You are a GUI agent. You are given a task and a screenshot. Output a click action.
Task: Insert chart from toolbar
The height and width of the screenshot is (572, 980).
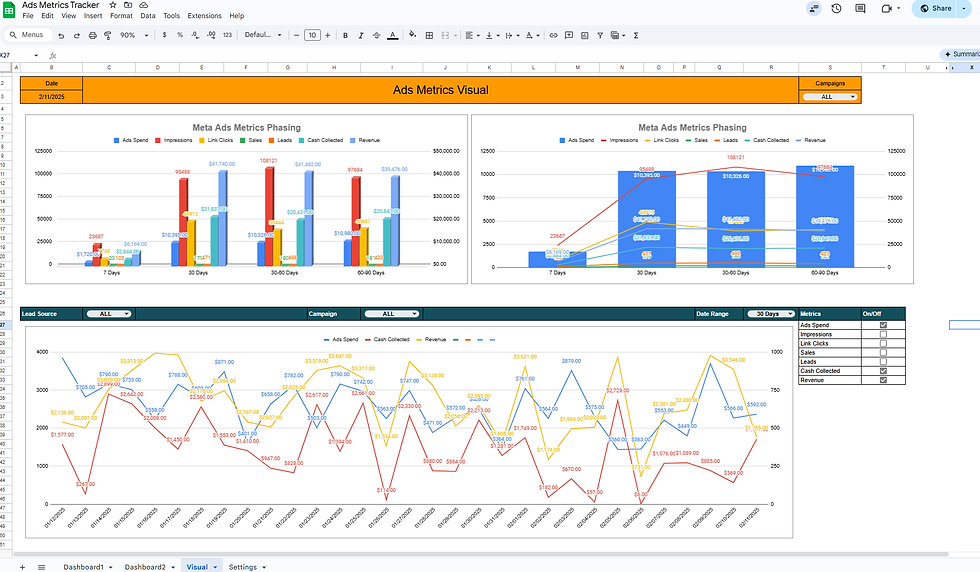(584, 36)
